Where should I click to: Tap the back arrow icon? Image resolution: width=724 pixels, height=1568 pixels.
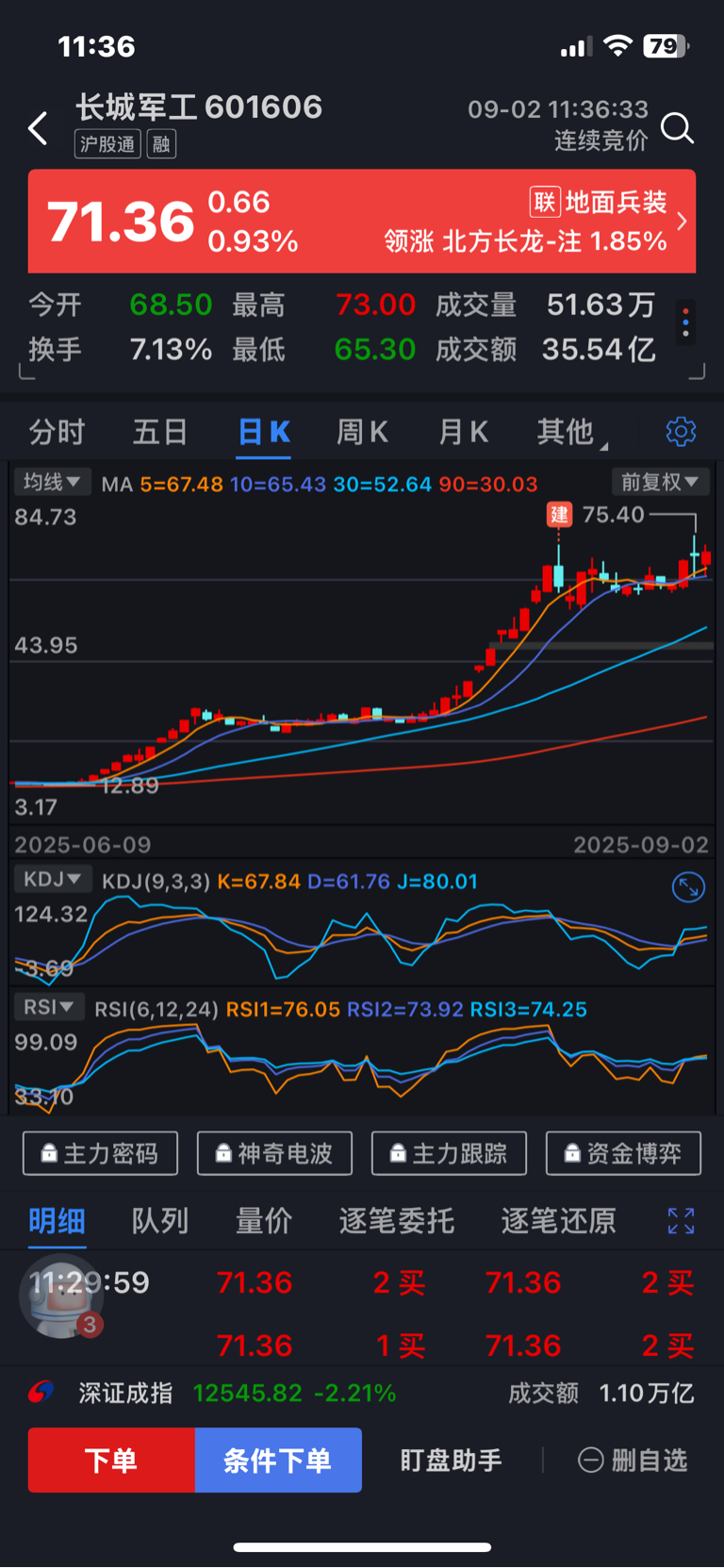[x=38, y=128]
